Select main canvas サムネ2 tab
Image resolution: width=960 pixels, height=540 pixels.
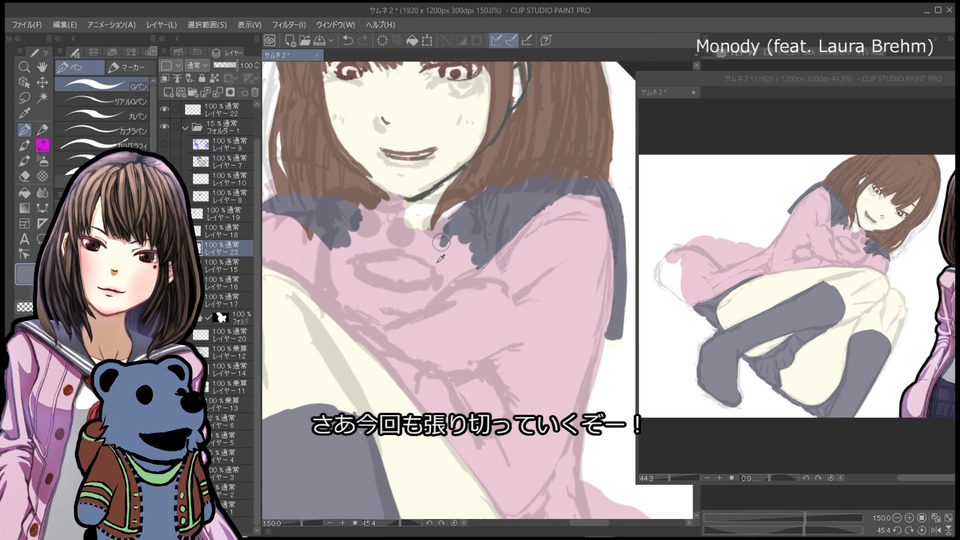tap(292, 55)
